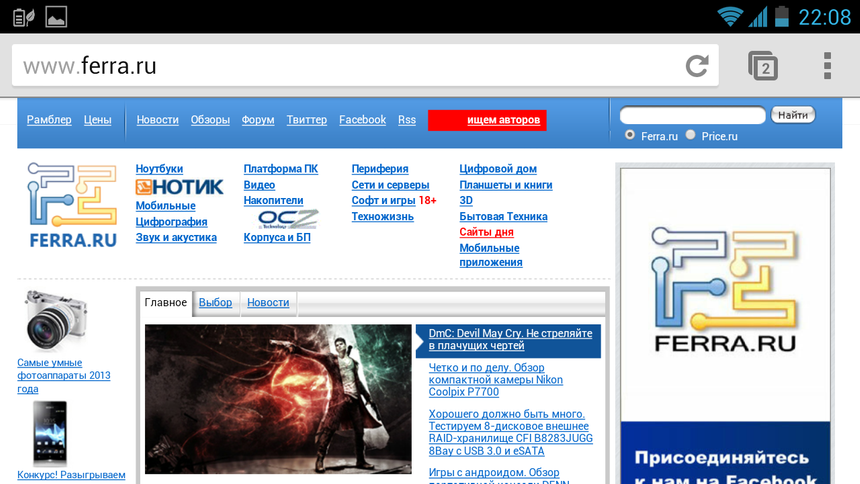
Task: Open the red Сайты дня link
Action: click(486, 232)
